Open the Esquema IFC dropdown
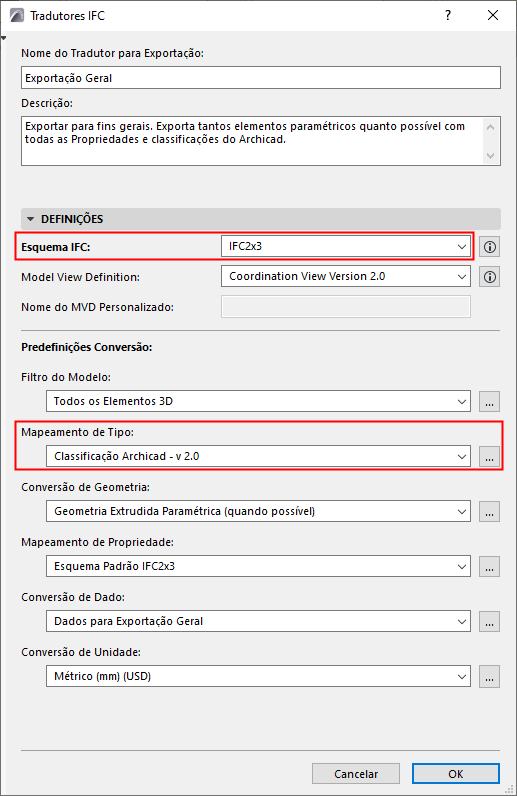Screen dimensions: 517x796 [x=346, y=247]
